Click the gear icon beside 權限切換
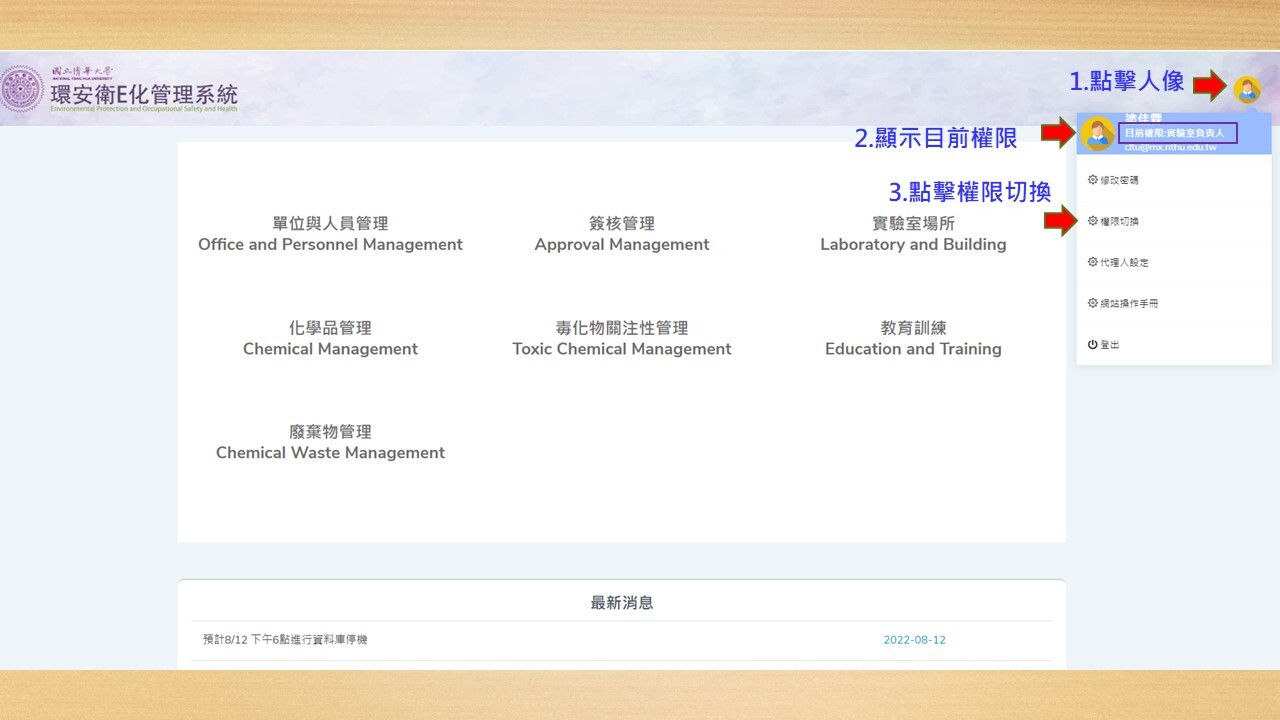Viewport: 1280px width, 720px height. [x=1092, y=221]
